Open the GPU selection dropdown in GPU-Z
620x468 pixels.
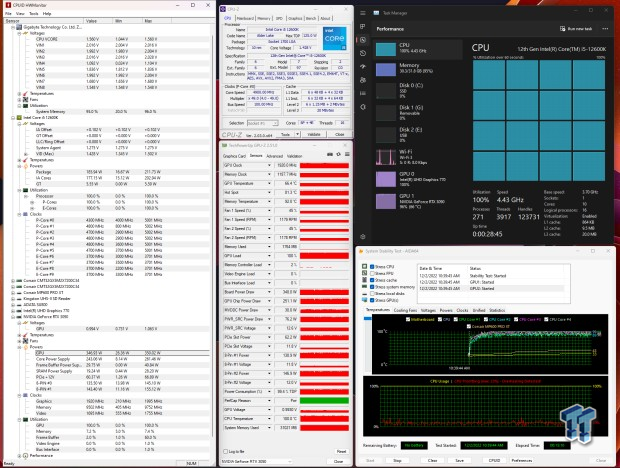pyautogui.click(x=256, y=461)
